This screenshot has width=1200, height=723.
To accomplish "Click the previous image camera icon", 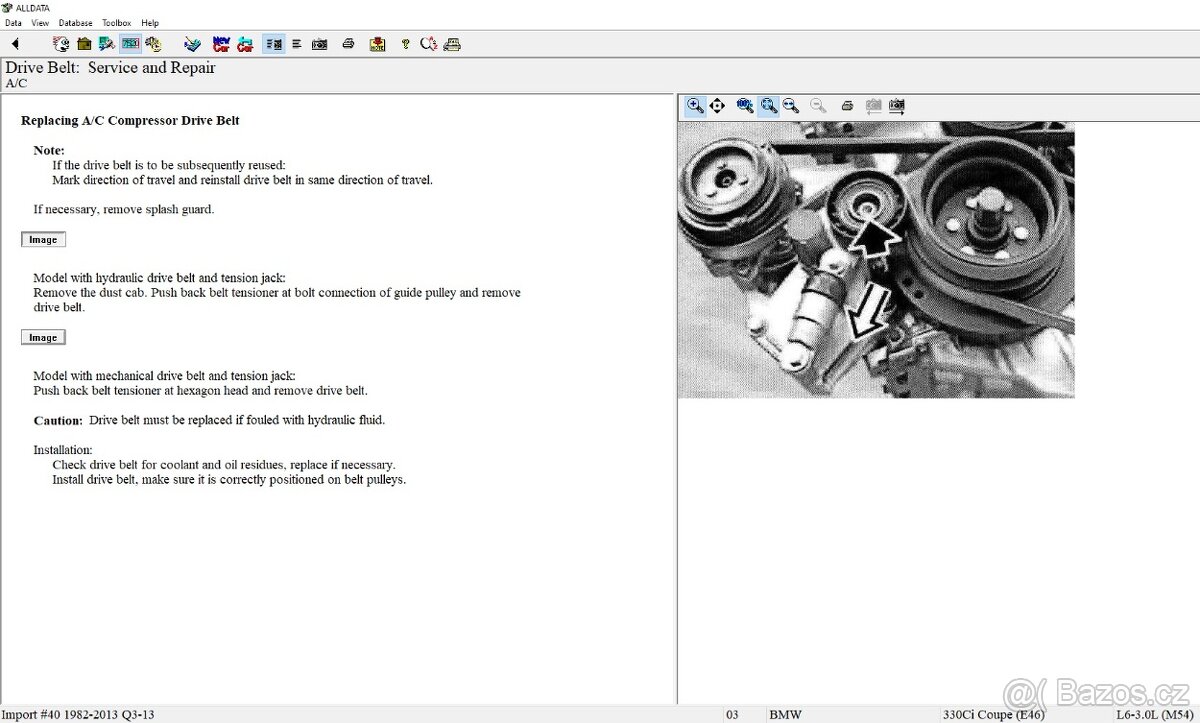I will 872,105.
